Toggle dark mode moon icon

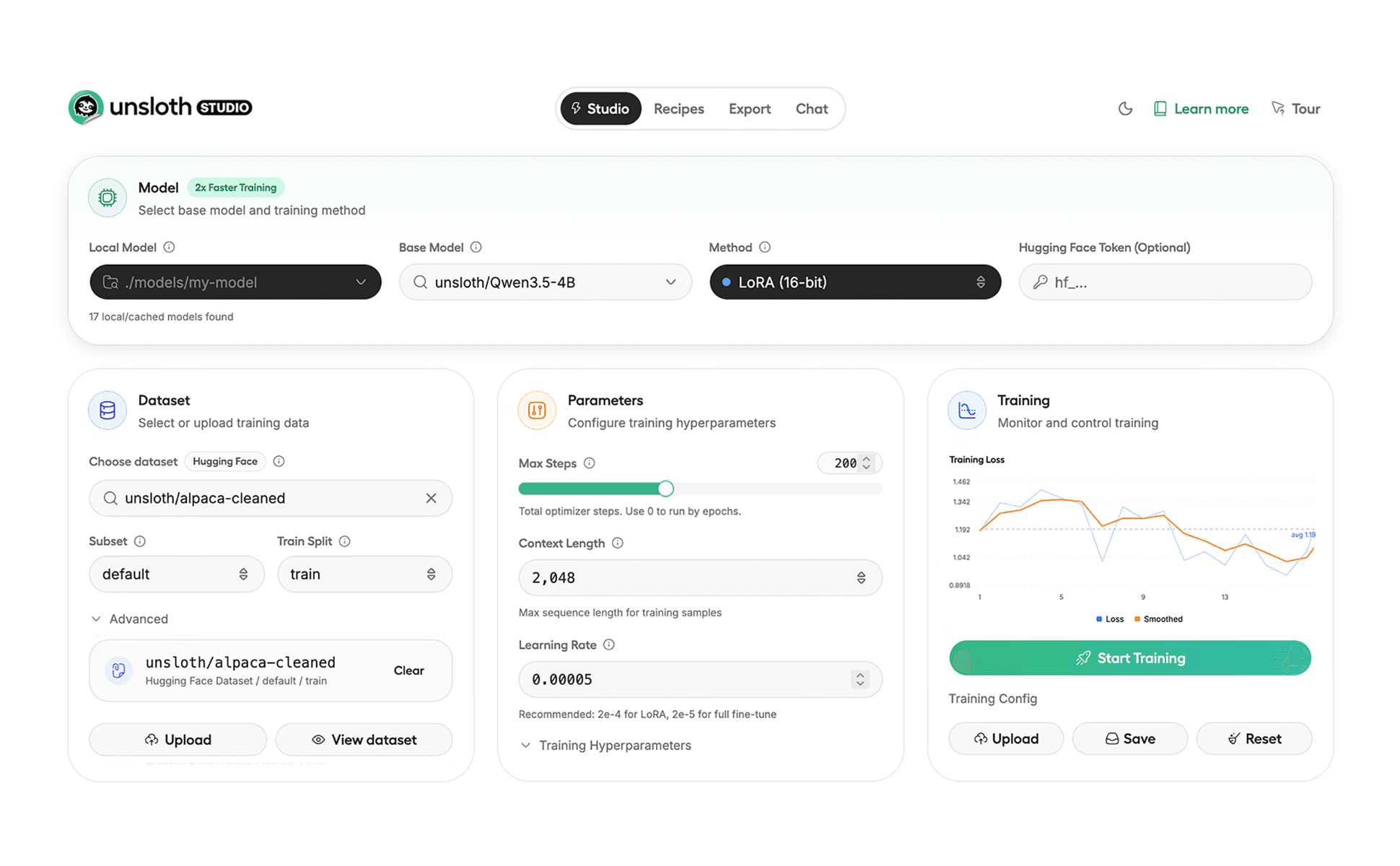point(1125,109)
